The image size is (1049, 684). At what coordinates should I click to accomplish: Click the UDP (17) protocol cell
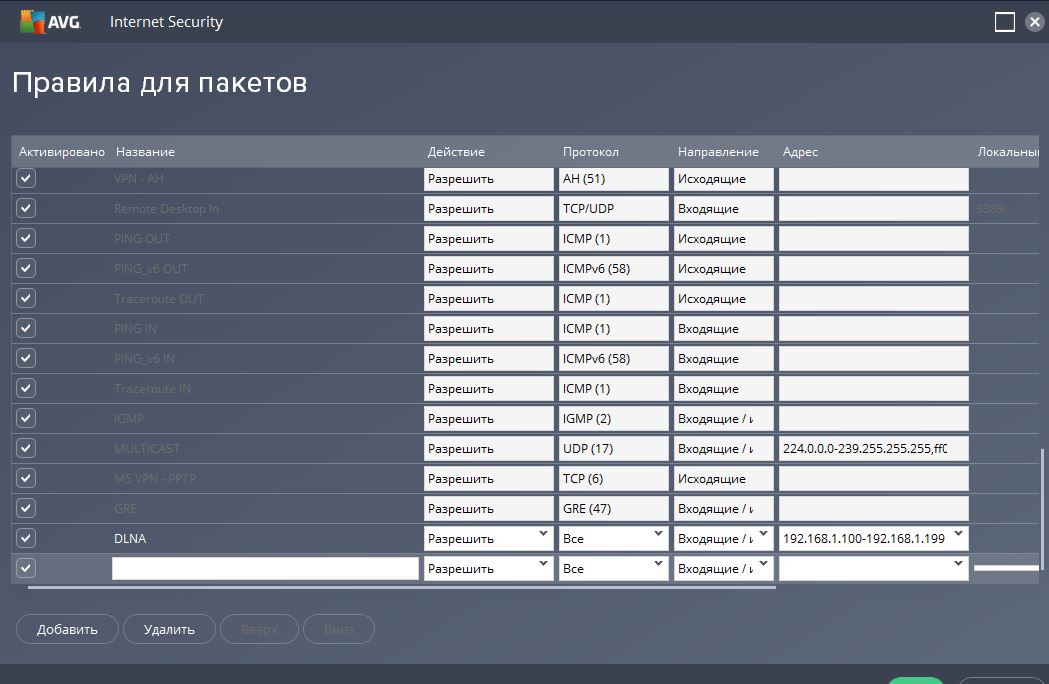[613, 448]
